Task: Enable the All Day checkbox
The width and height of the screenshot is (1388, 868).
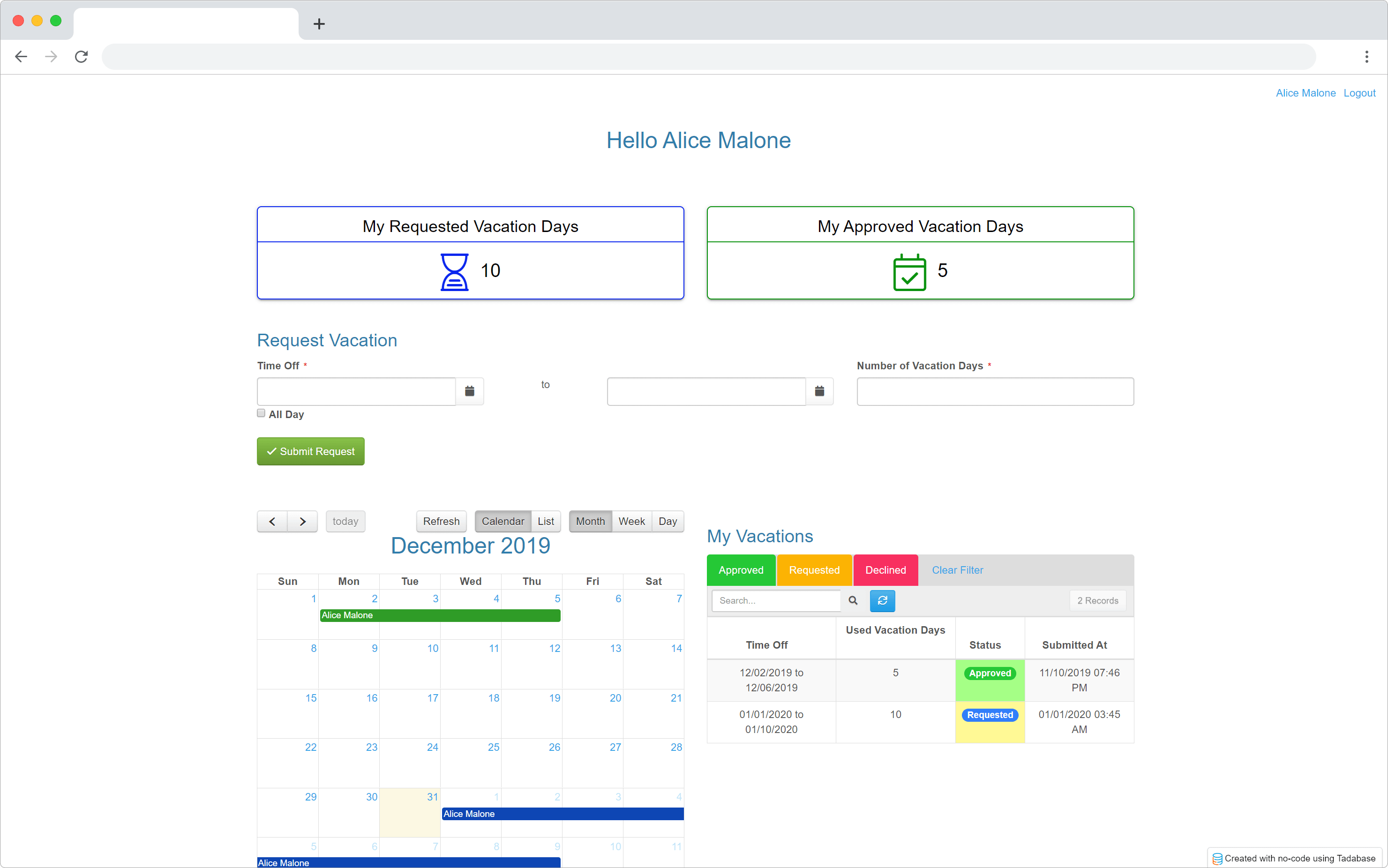Action: click(261, 413)
